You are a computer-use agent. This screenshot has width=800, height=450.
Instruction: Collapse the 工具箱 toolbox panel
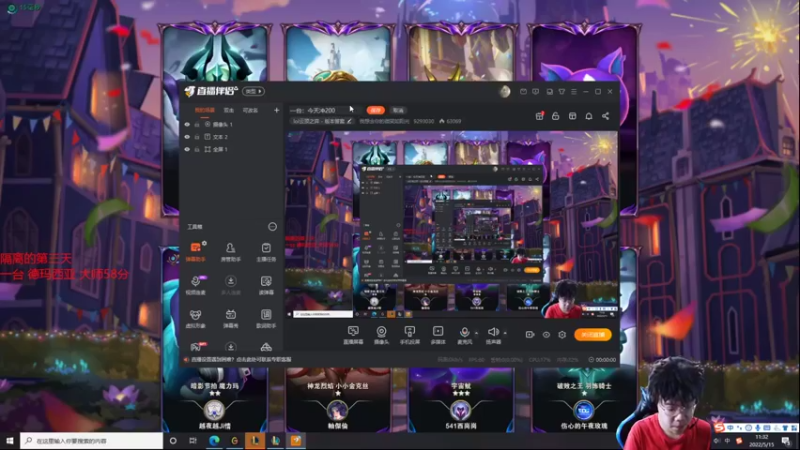[x=272, y=227]
